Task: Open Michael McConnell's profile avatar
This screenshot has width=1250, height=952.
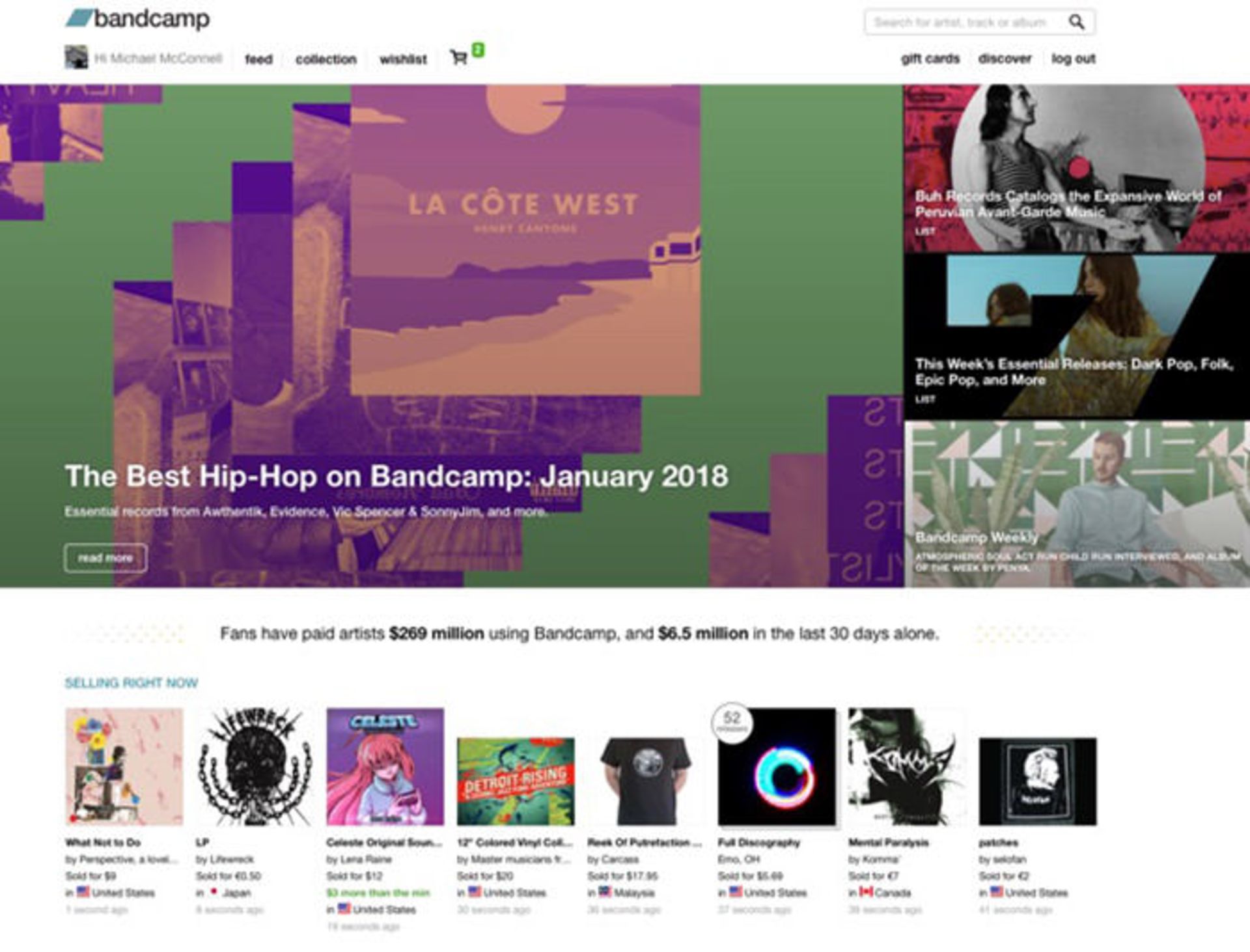Action: click(x=76, y=57)
